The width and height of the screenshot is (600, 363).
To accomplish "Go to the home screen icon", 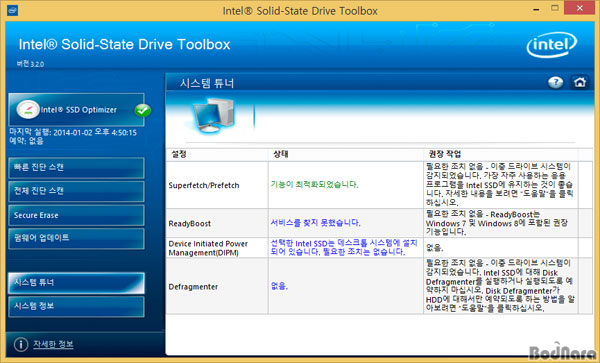I will pyautogui.click(x=579, y=82).
